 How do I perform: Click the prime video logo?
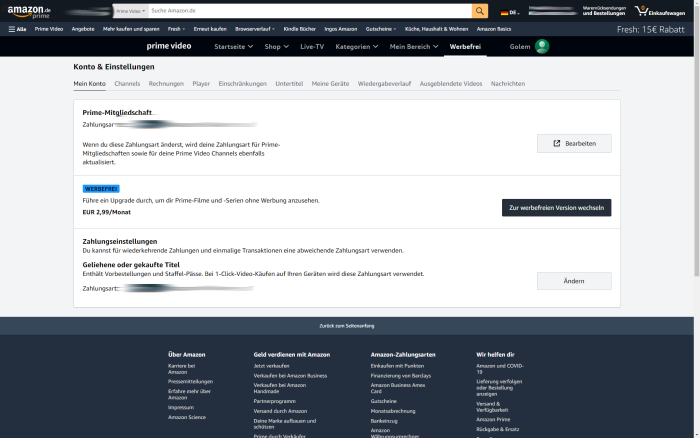pyautogui.click(x=169, y=46)
